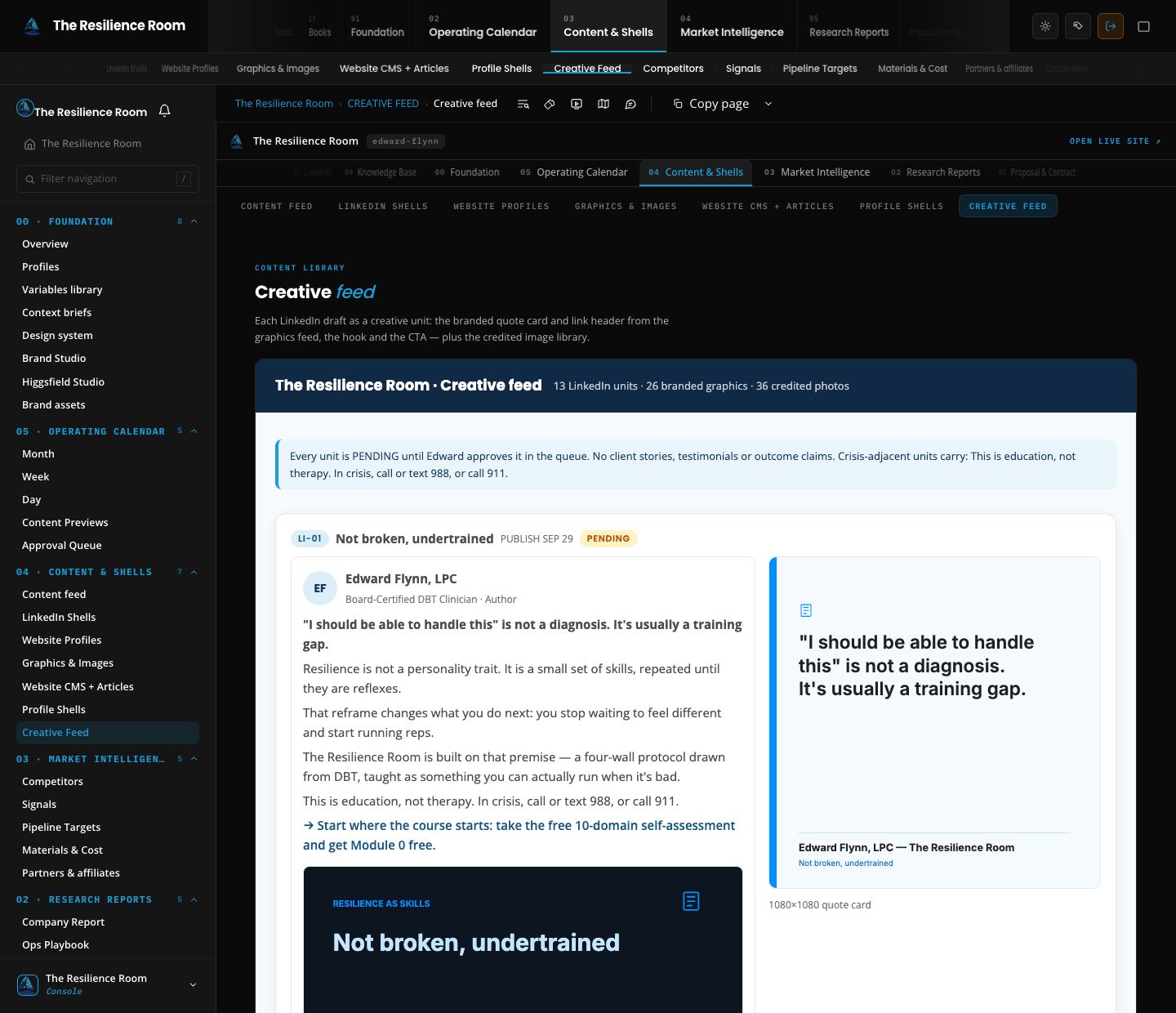Click the presentation play icon in toolbar
Image resolution: width=1176 pixels, height=1013 pixels.
tap(577, 104)
